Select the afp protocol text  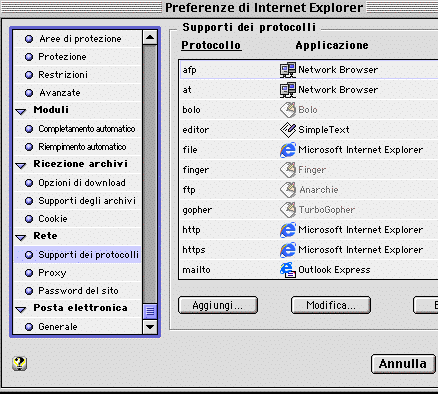pos(189,70)
